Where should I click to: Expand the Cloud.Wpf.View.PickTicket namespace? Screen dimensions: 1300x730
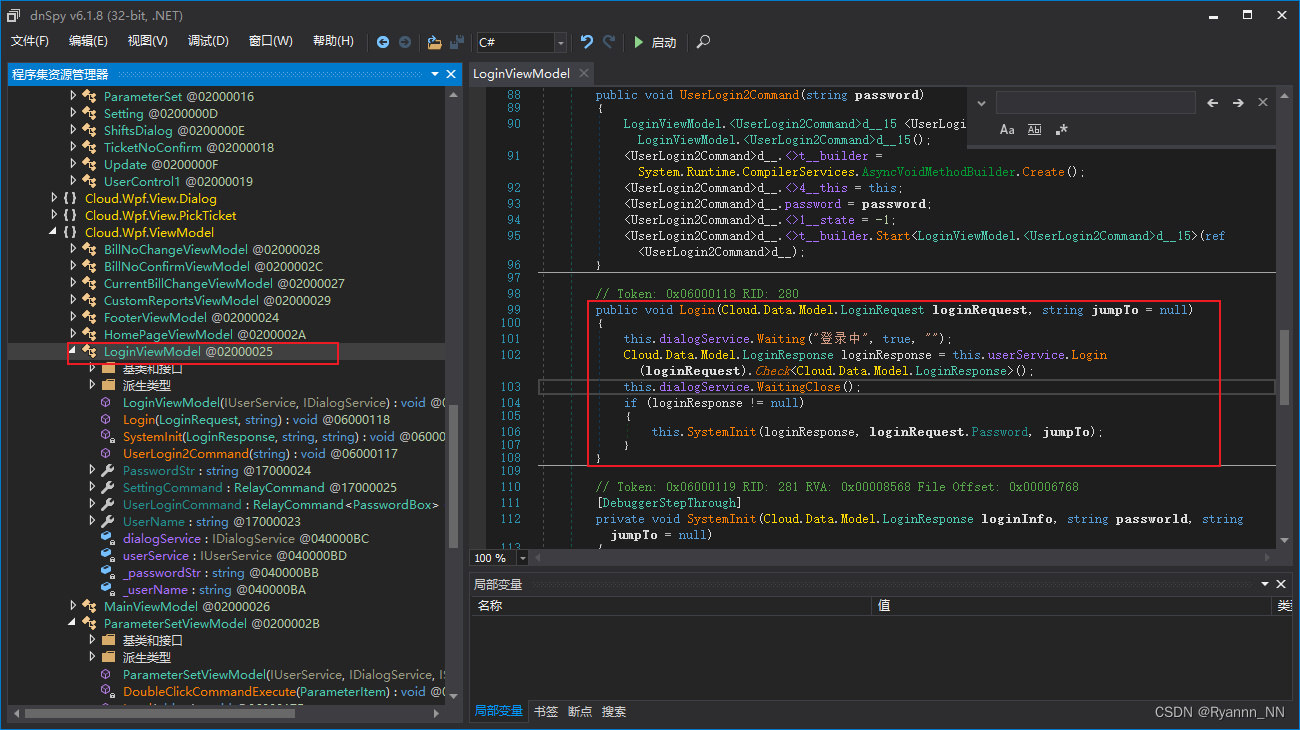pos(54,215)
